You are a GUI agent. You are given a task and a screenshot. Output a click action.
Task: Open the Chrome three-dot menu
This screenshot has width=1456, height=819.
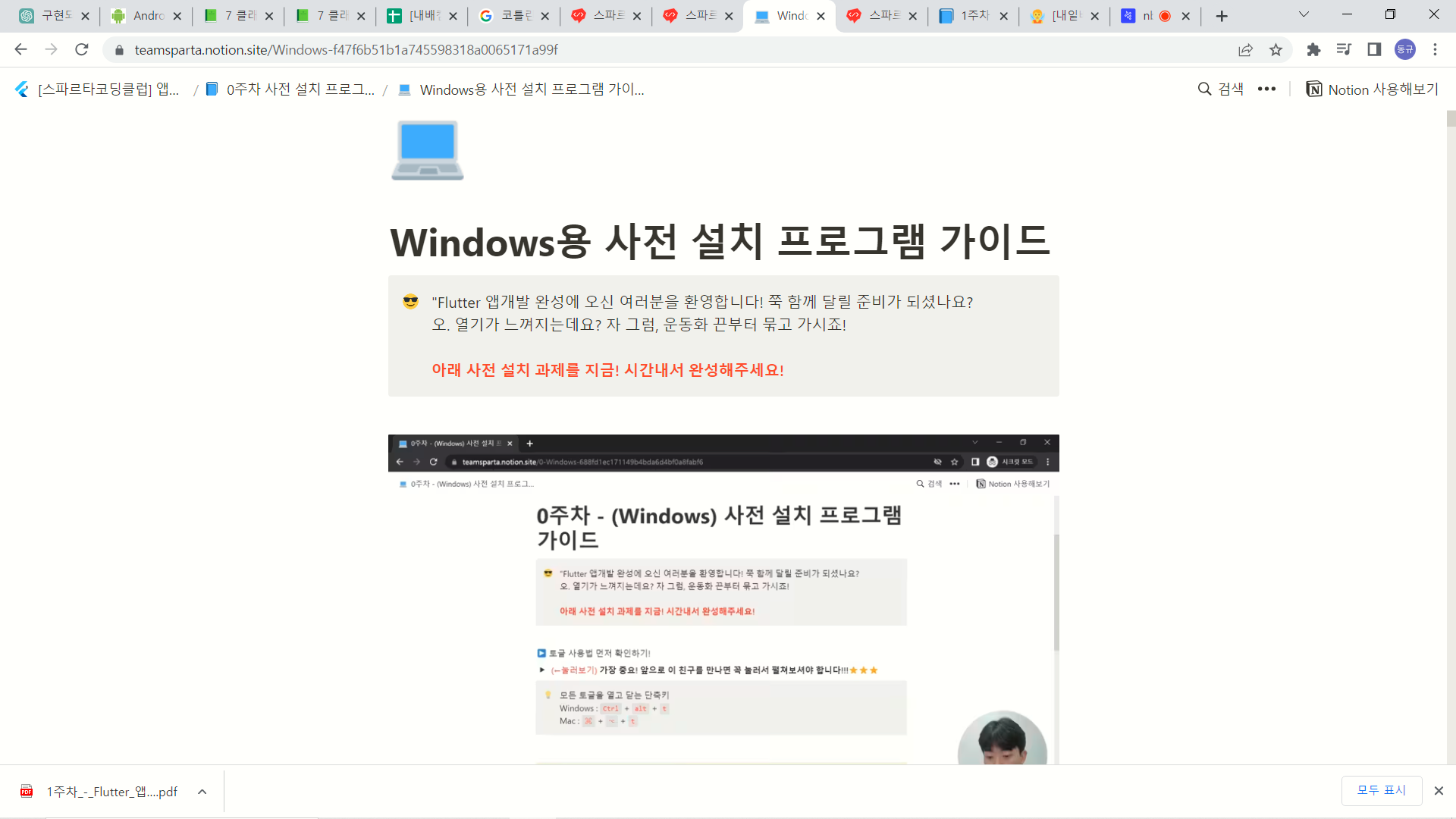tap(1435, 49)
